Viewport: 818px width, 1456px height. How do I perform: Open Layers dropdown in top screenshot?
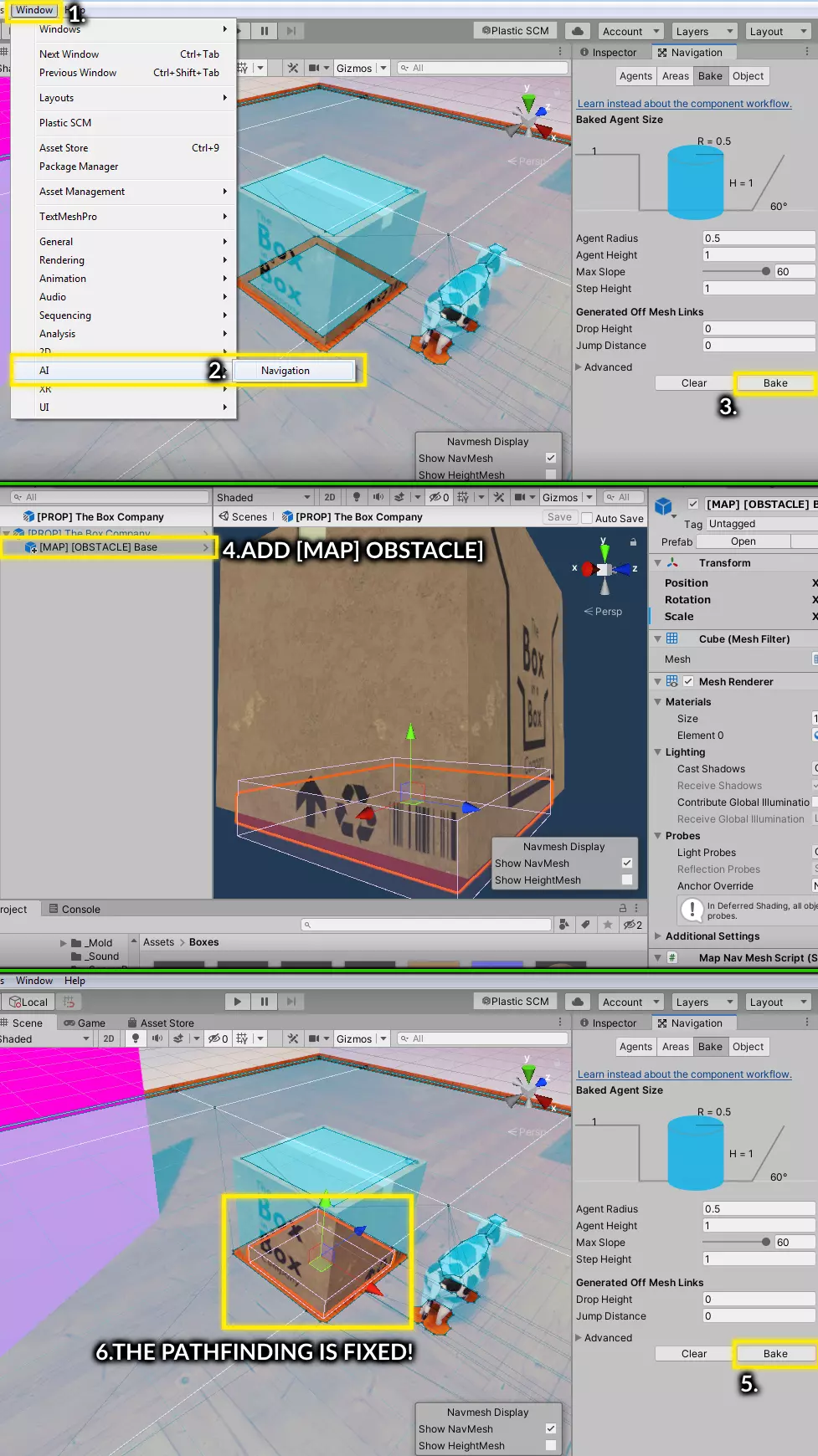(704, 31)
